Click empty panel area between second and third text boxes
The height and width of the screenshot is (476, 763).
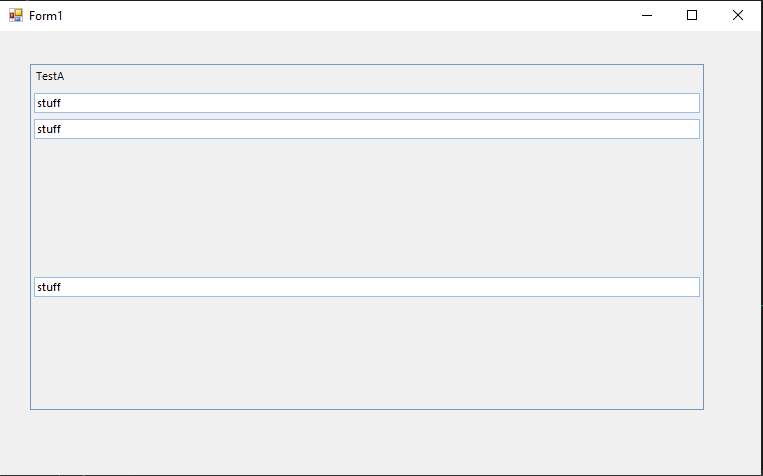pyautogui.click(x=367, y=208)
